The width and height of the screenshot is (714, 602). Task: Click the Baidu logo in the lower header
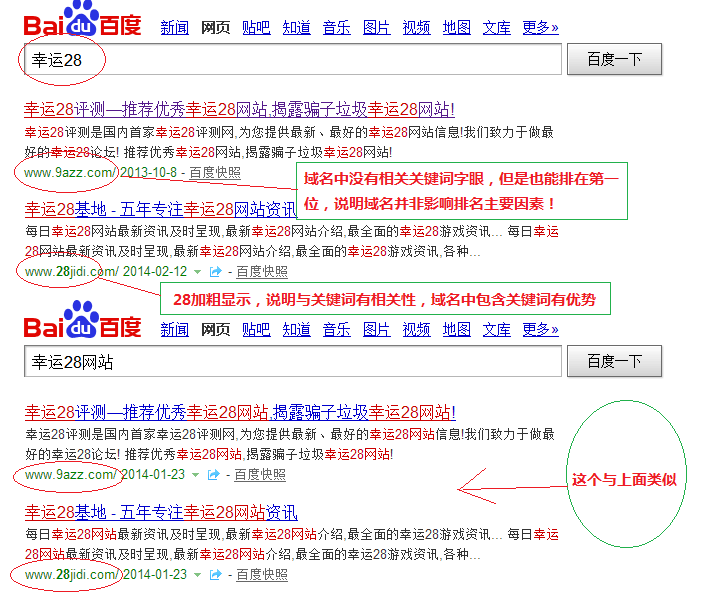(x=82, y=320)
